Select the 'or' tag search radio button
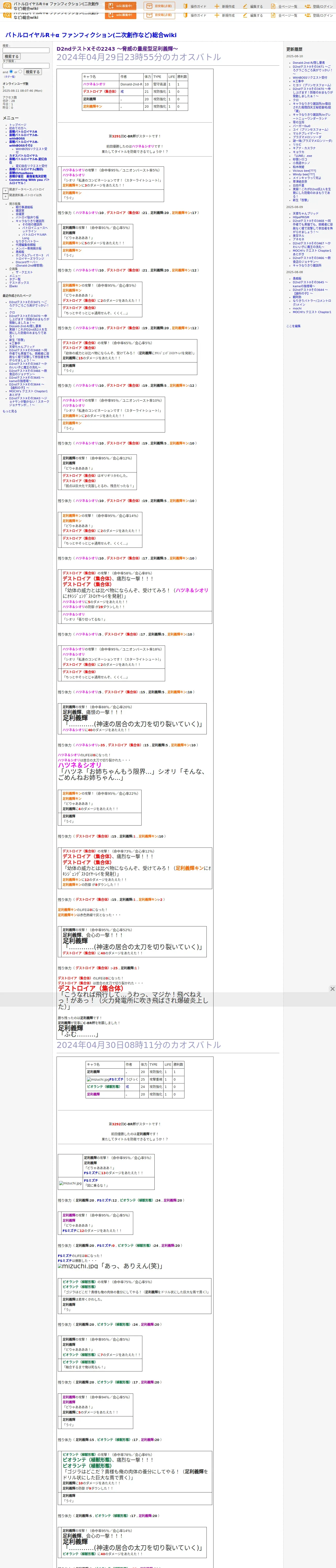Image resolution: width=336 pixels, height=1568 pixels. click(x=20, y=72)
